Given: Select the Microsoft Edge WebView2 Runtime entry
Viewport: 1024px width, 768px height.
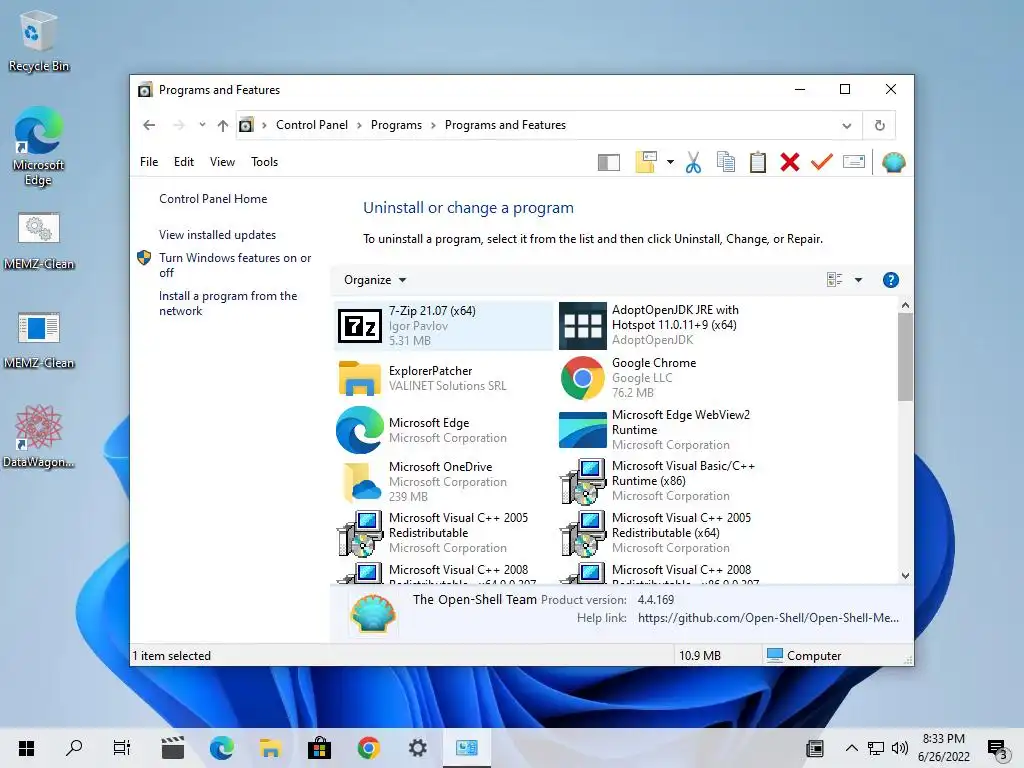Looking at the screenshot, I should pyautogui.click(x=665, y=430).
